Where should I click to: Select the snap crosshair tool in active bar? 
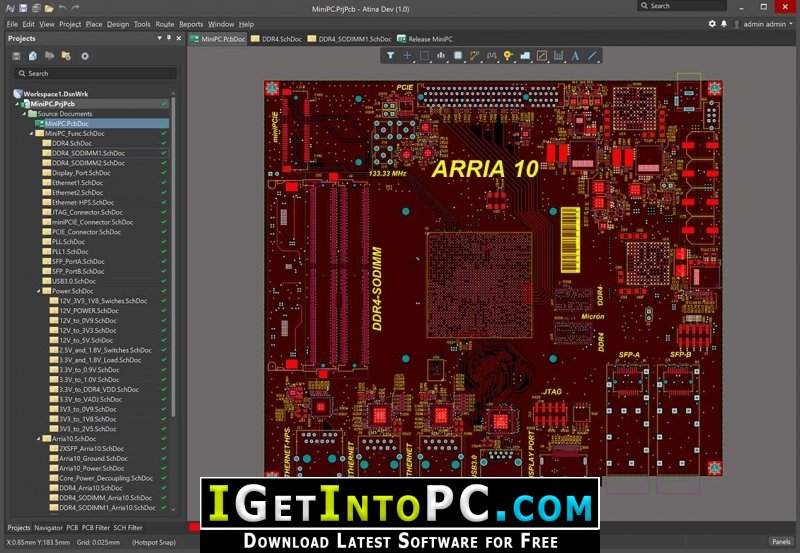[407, 56]
